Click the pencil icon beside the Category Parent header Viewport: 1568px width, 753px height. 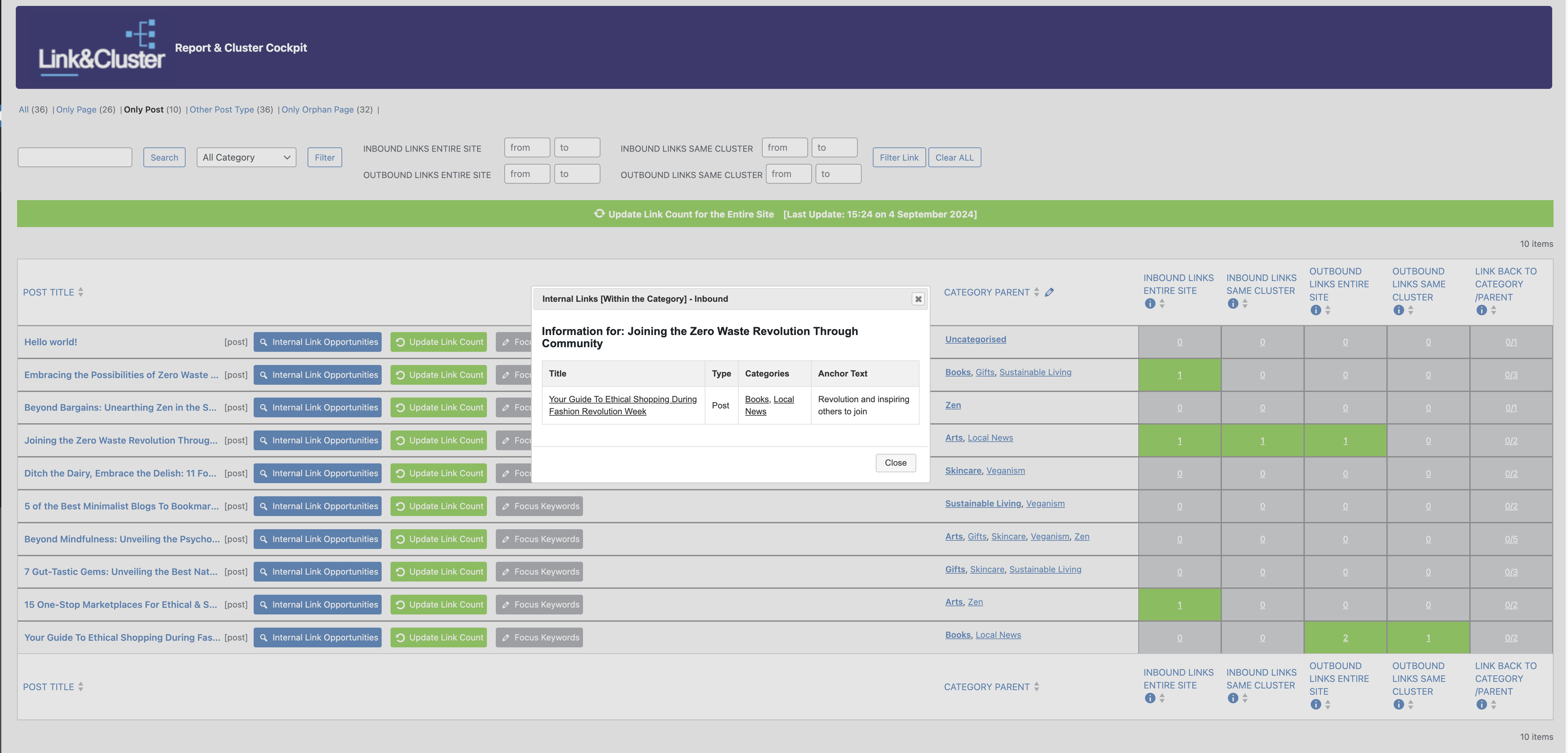pos(1050,292)
